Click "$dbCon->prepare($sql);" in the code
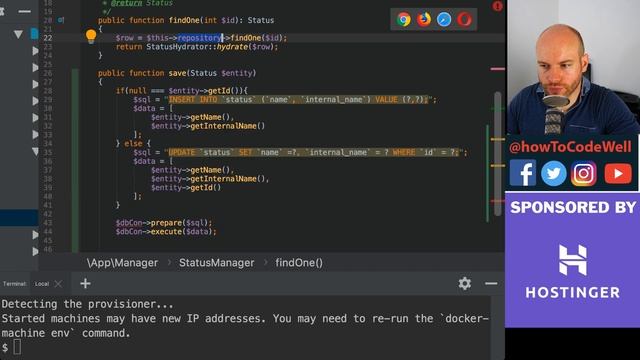This screenshot has width=640, height=360. 164,223
